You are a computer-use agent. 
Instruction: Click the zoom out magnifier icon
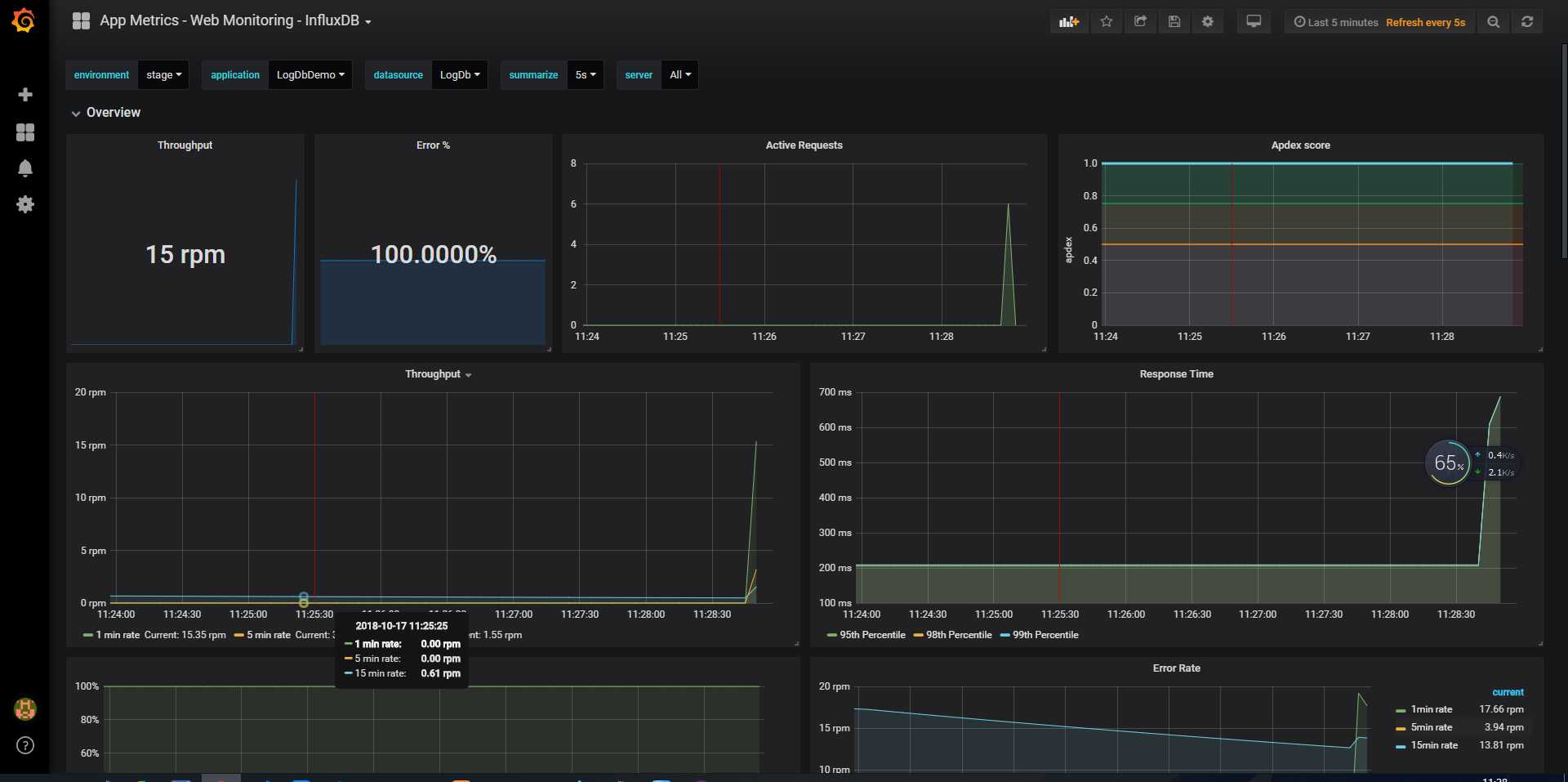pos(1493,22)
